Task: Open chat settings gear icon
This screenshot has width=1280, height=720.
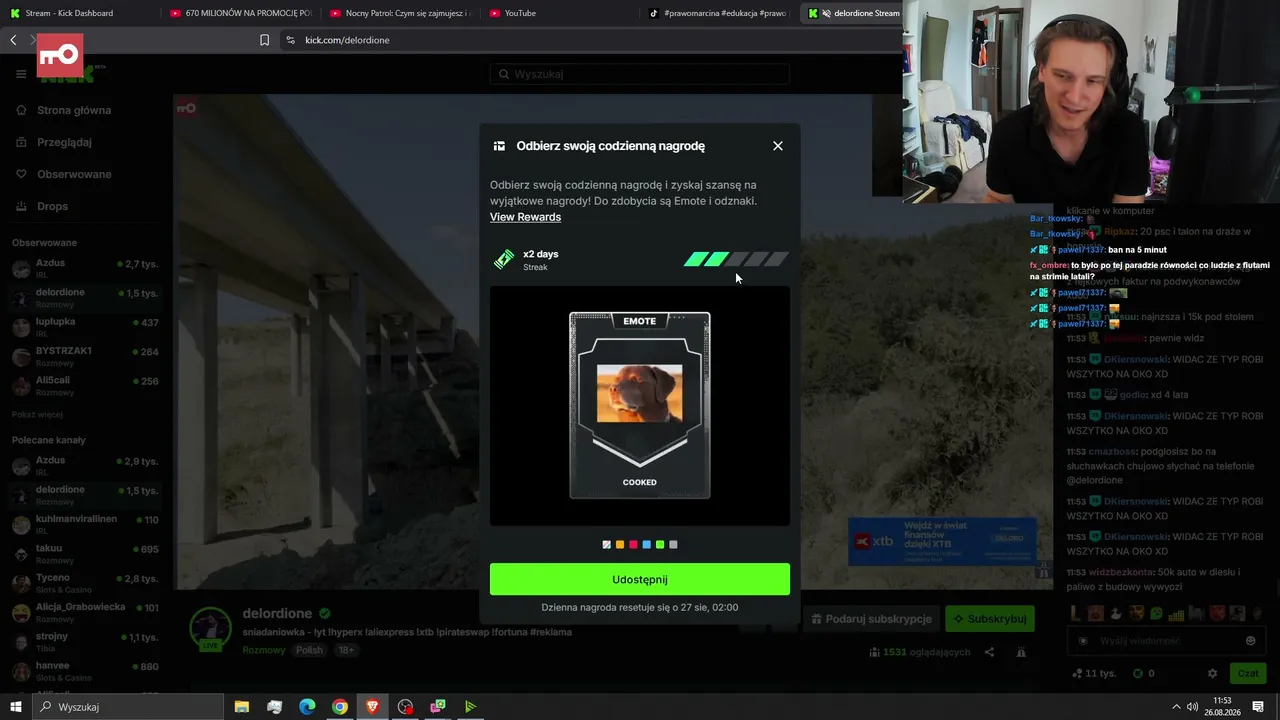Action: coord(1212,674)
